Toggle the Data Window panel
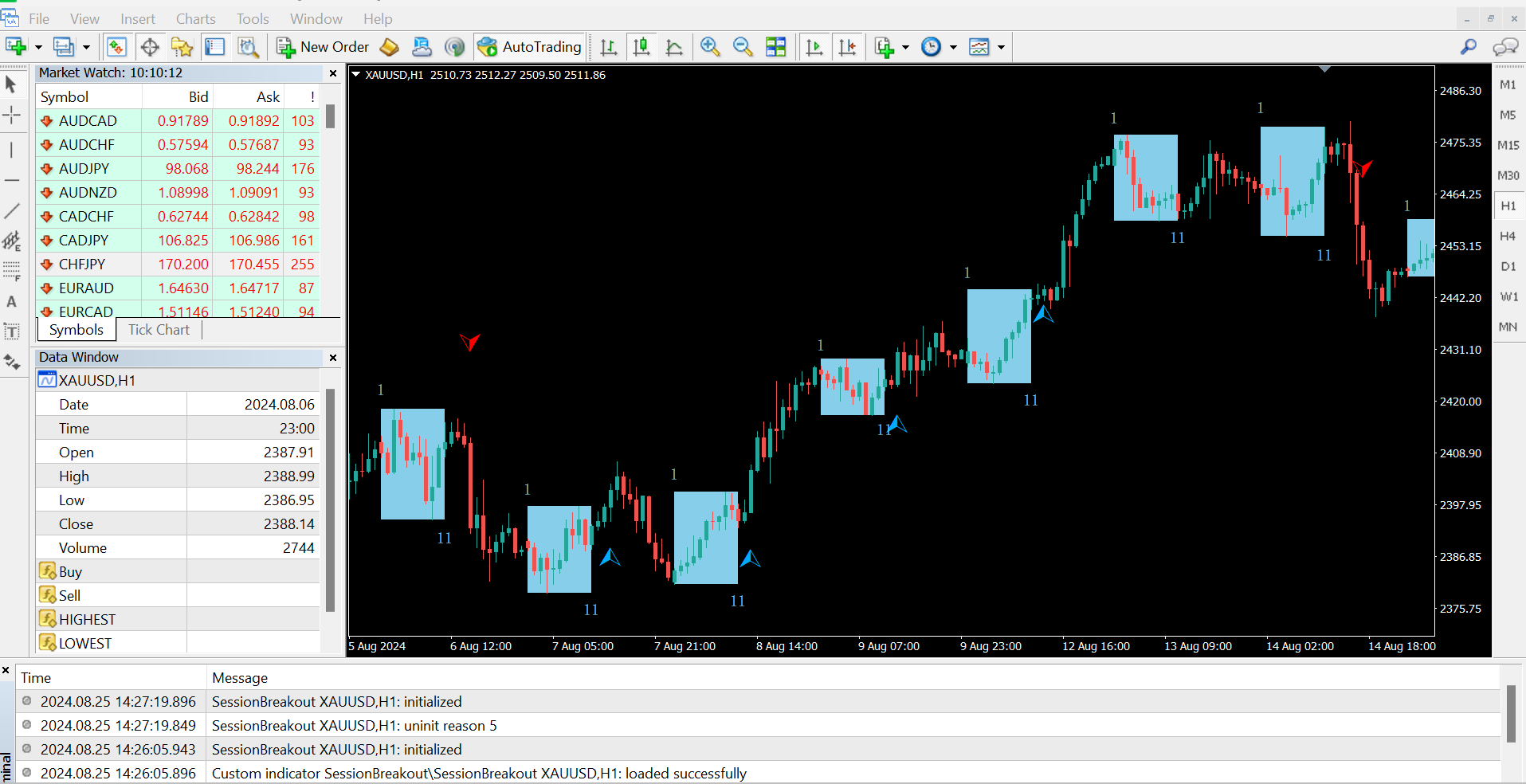Image resolution: width=1526 pixels, height=784 pixels. point(150,47)
